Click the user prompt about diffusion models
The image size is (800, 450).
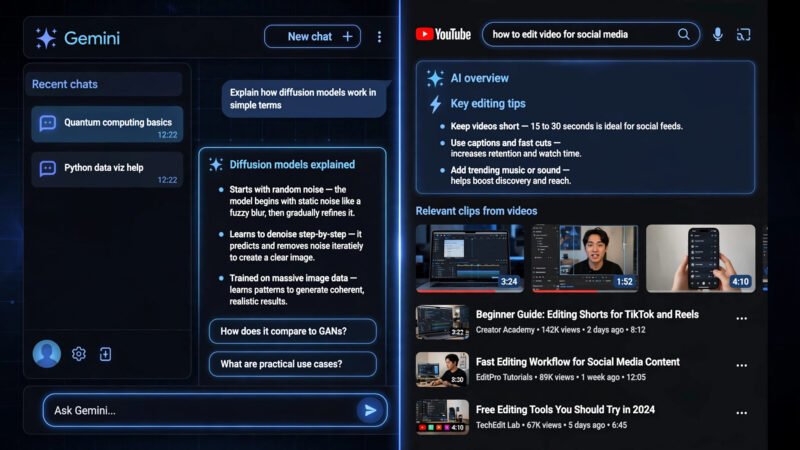(x=305, y=99)
